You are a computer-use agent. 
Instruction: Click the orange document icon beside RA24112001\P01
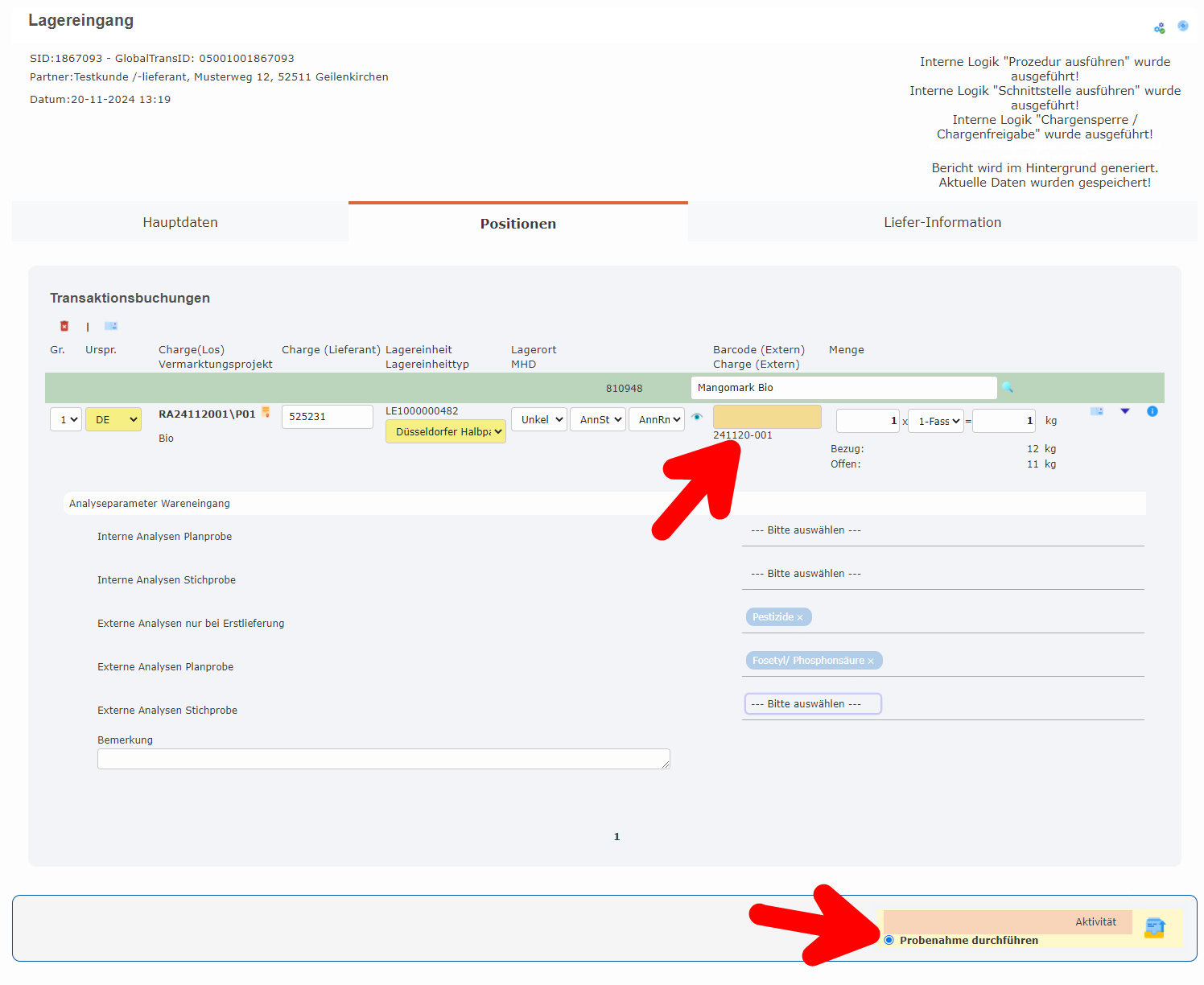point(266,413)
